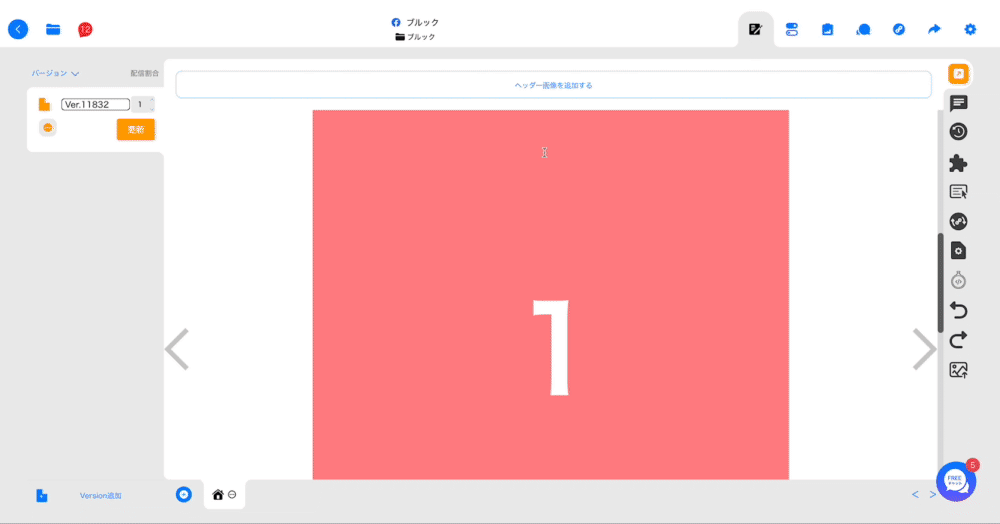
Task: Open the link chain tab
Action: (x=899, y=29)
